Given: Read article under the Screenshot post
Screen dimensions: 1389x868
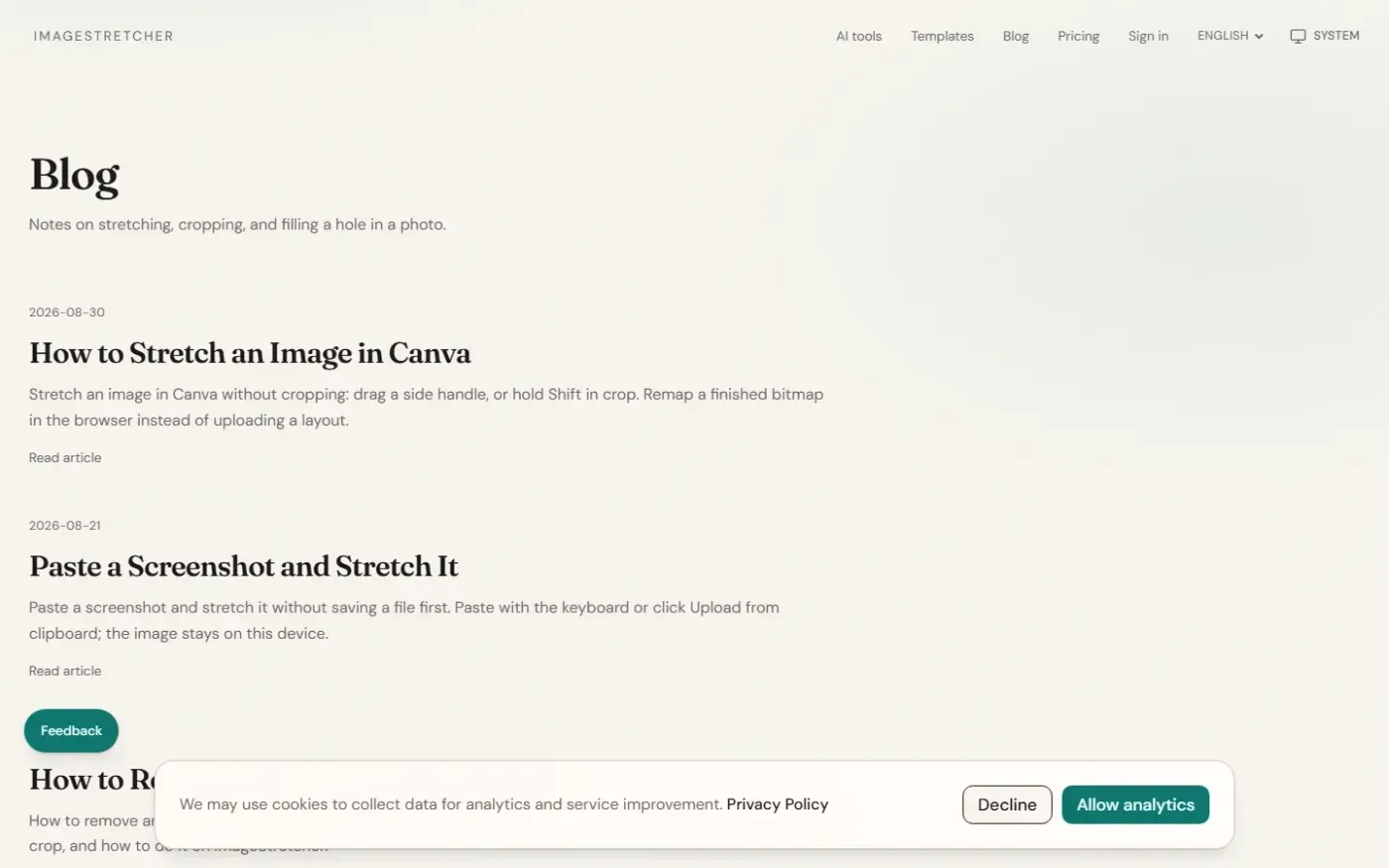Looking at the screenshot, I should tap(65, 671).
